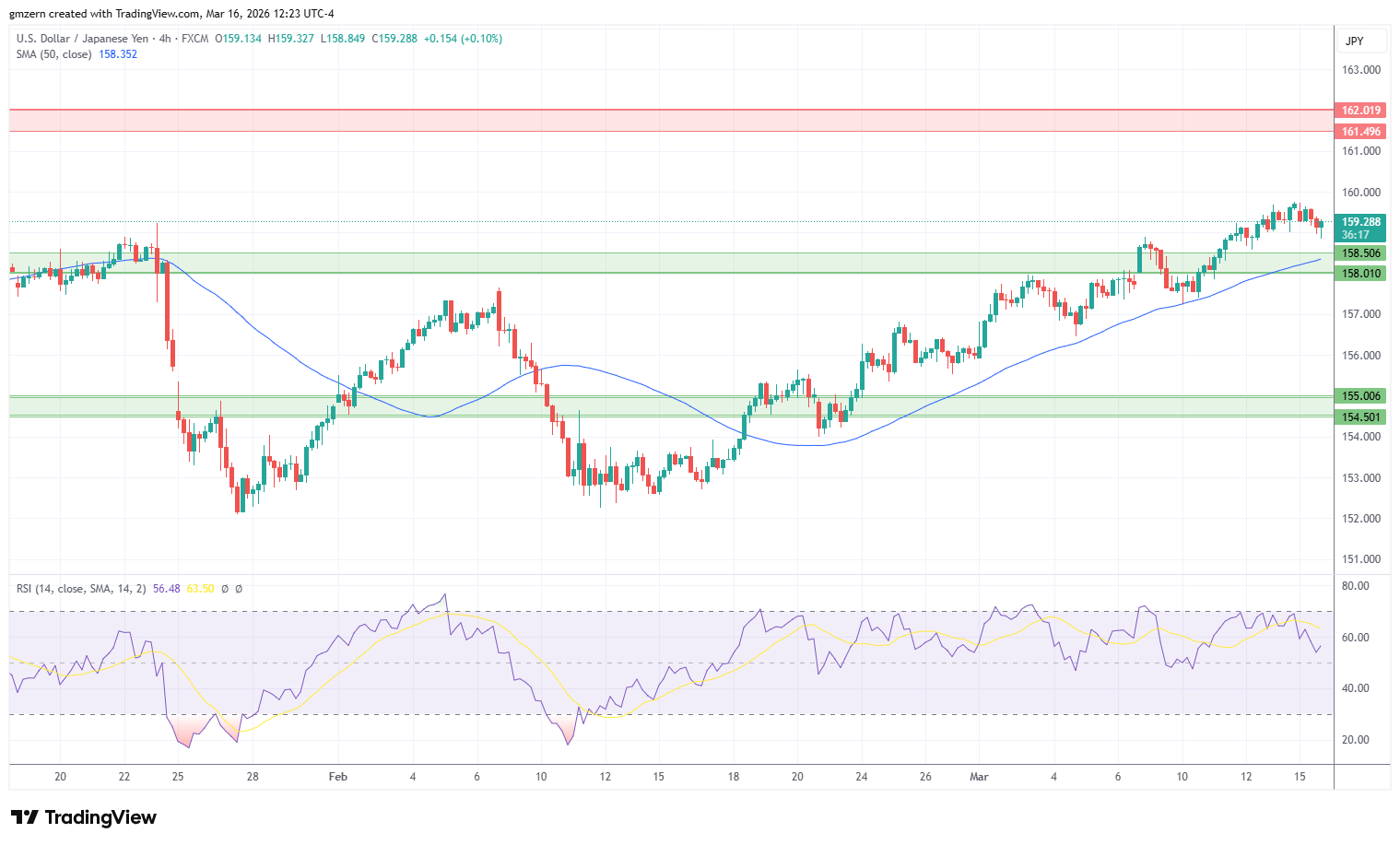
Task: Click the 4h timeframe label in the legend
Action: (x=165, y=39)
